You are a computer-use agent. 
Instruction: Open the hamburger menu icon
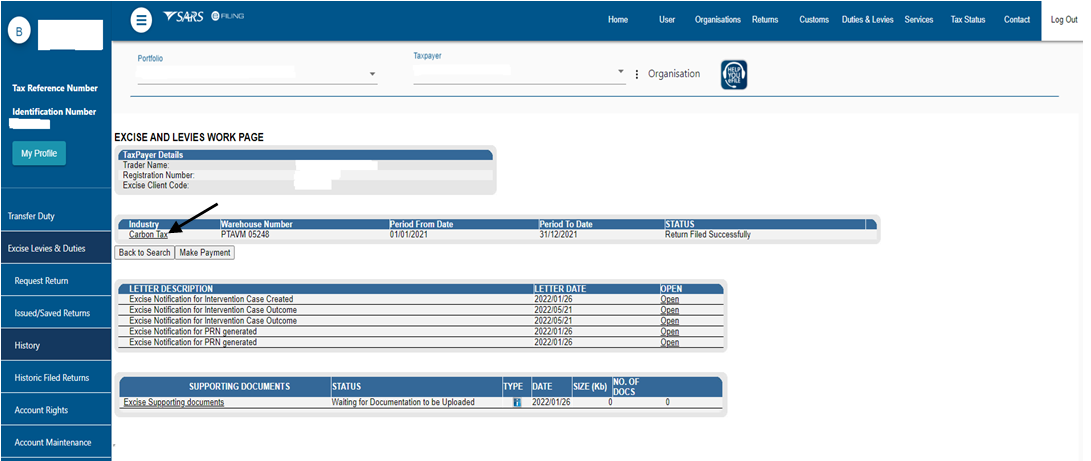pos(141,20)
